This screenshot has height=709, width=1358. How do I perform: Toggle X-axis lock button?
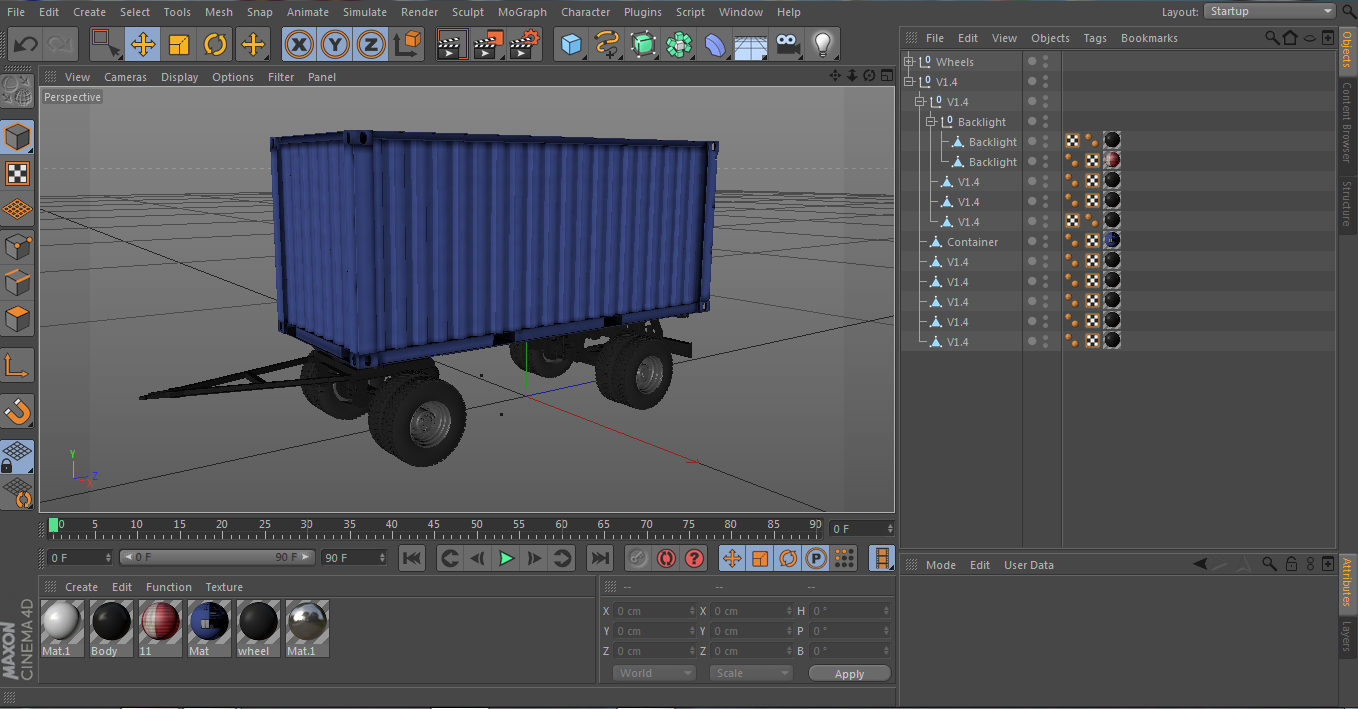[298, 44]
